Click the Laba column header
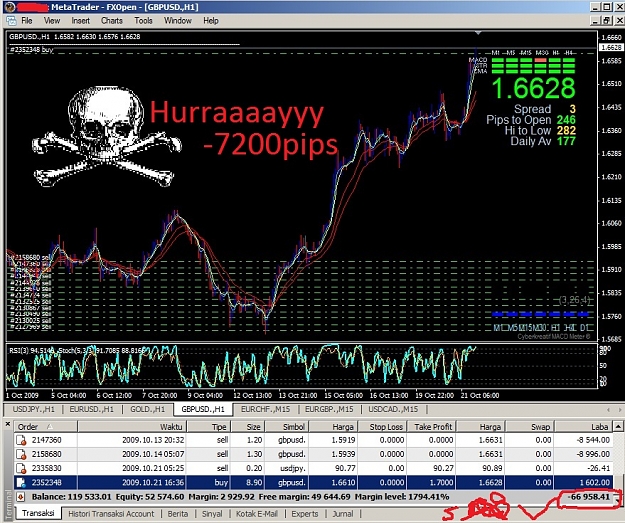625x523 pixels. (x=584, y=427)
